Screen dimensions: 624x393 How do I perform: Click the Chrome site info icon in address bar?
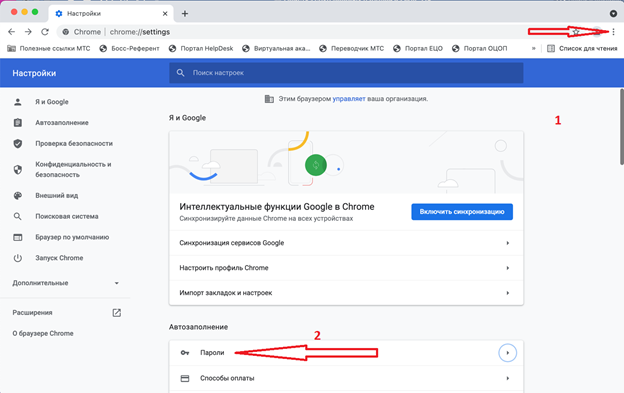click(x=66, y=32)
